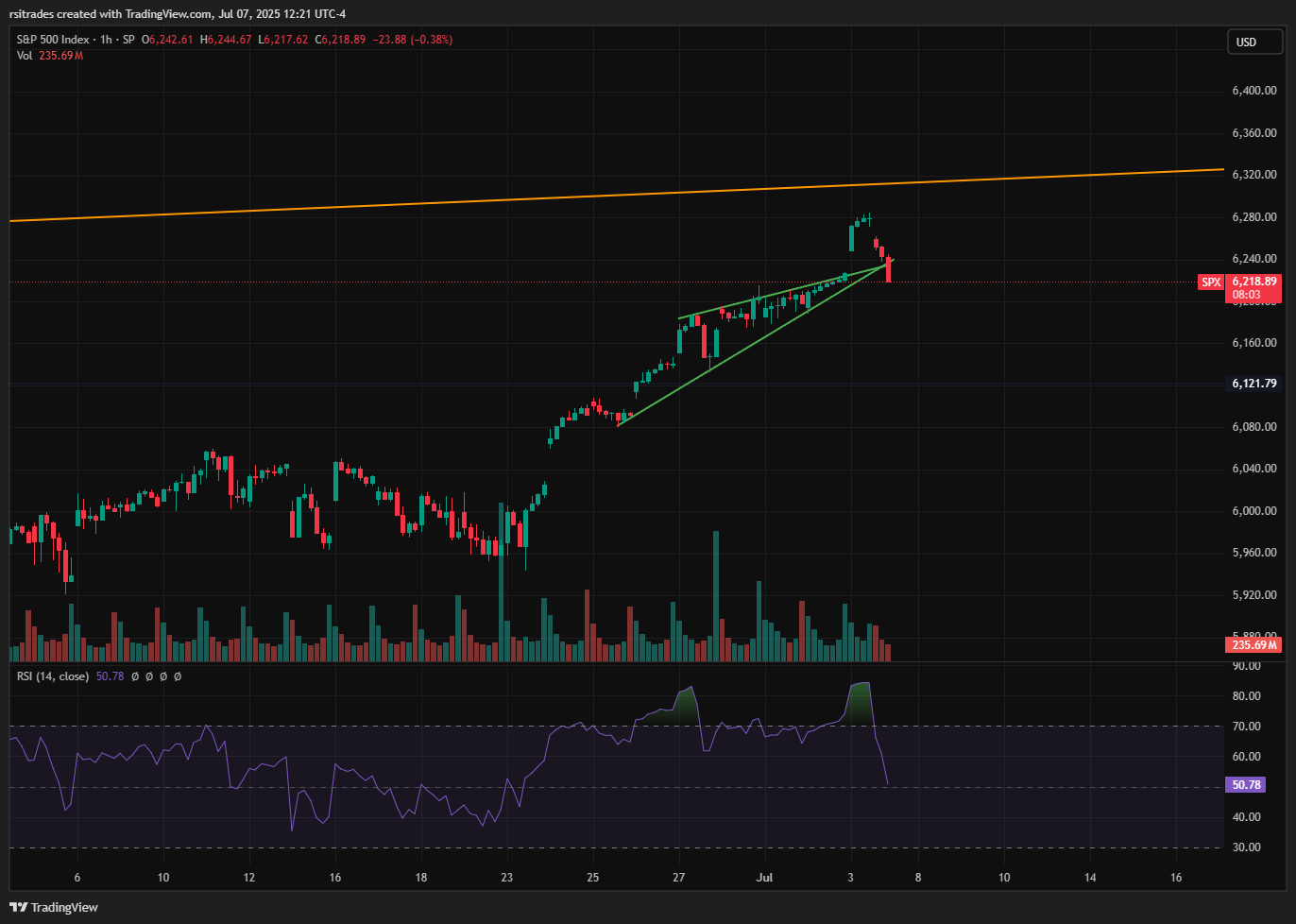Click the −23.88 (−0.38%) change text
The image size is (1296, 924).
[413, 40]
